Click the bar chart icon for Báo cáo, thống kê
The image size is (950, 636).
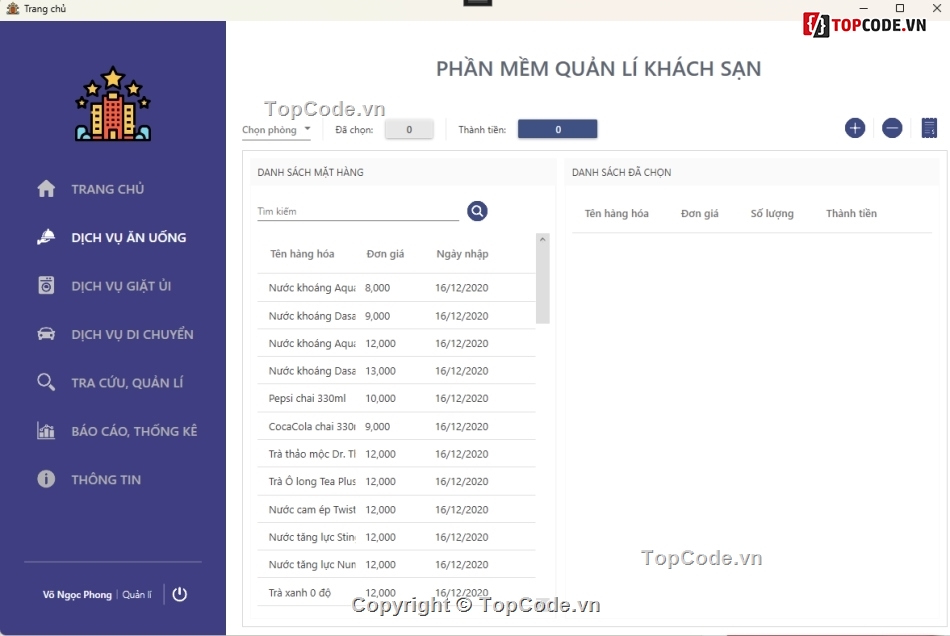(x=45, y=430)
